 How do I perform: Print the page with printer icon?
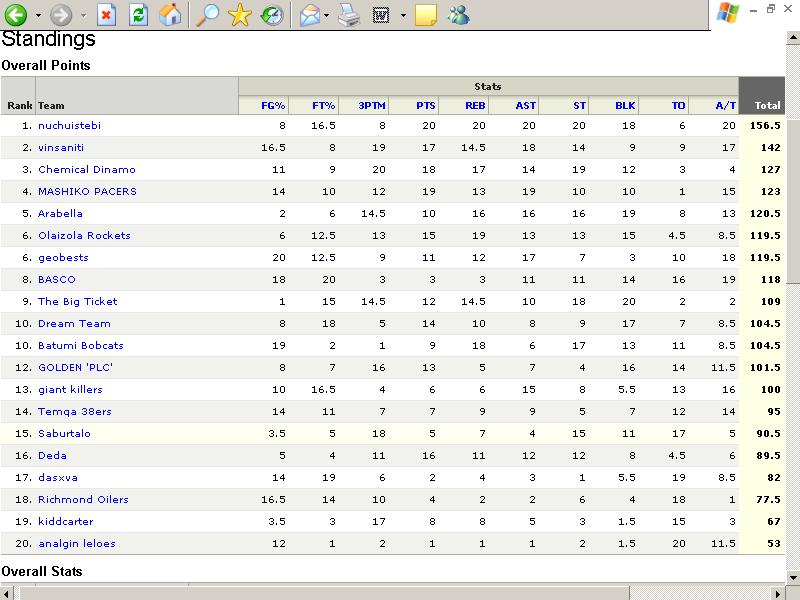(349, 15)
